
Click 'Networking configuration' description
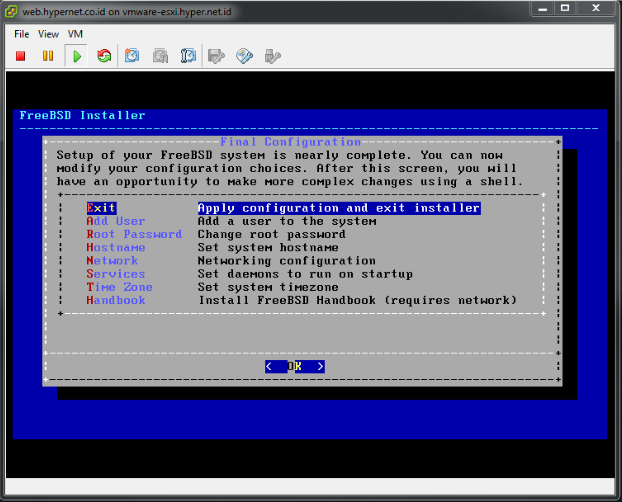pos(287,260)
